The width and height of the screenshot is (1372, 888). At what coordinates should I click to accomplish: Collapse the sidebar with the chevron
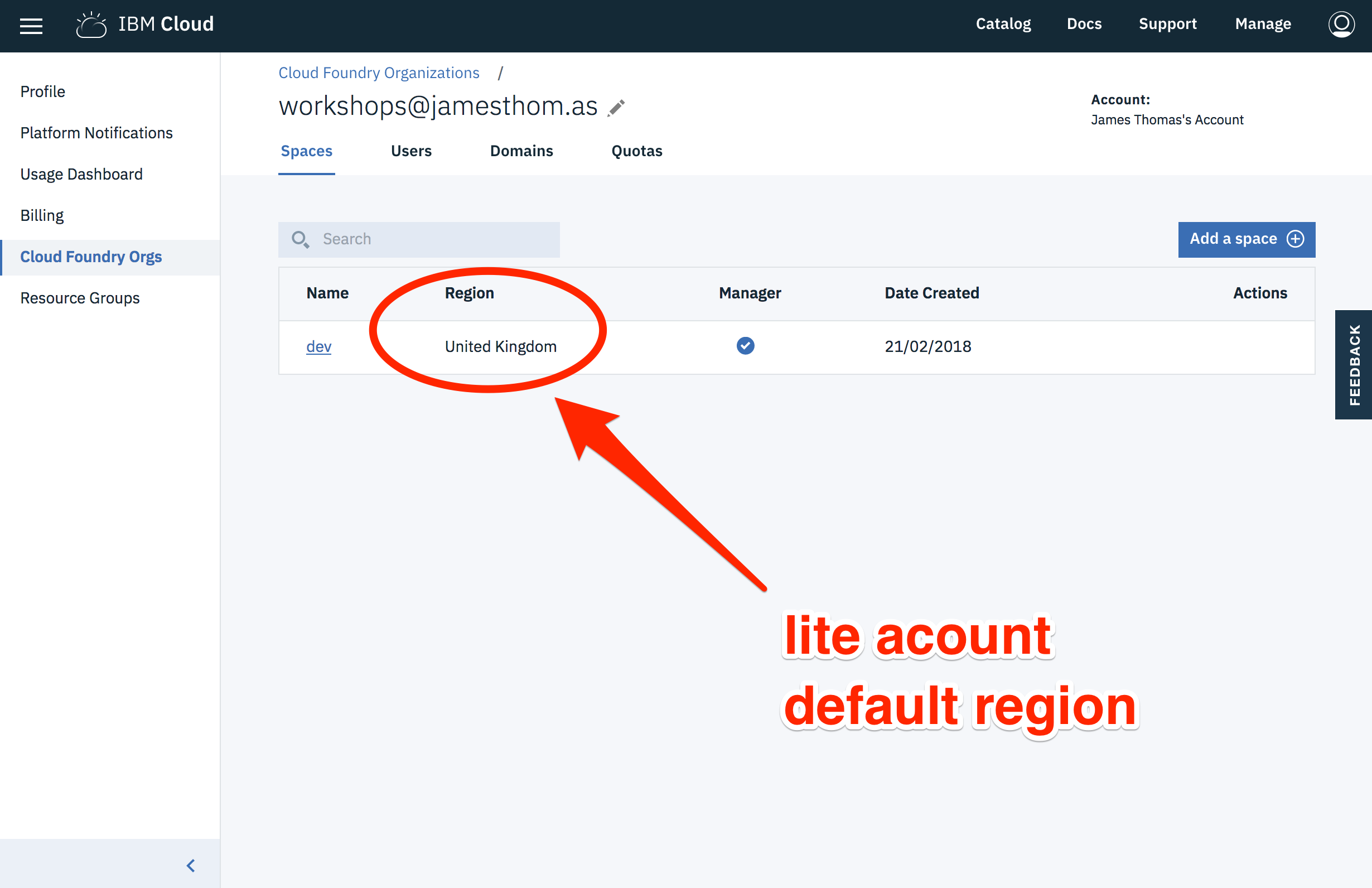click(191, 865)
